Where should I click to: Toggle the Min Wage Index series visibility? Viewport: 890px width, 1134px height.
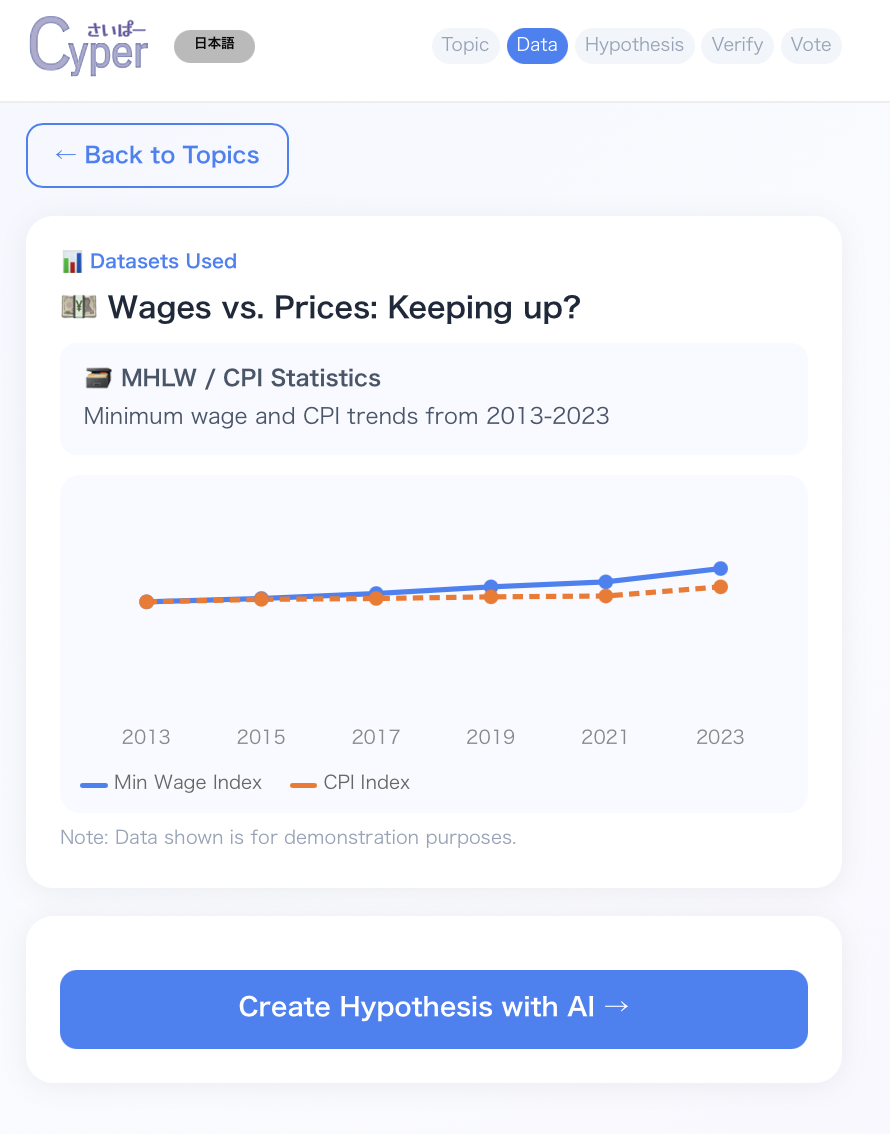(x=171, y=784)
